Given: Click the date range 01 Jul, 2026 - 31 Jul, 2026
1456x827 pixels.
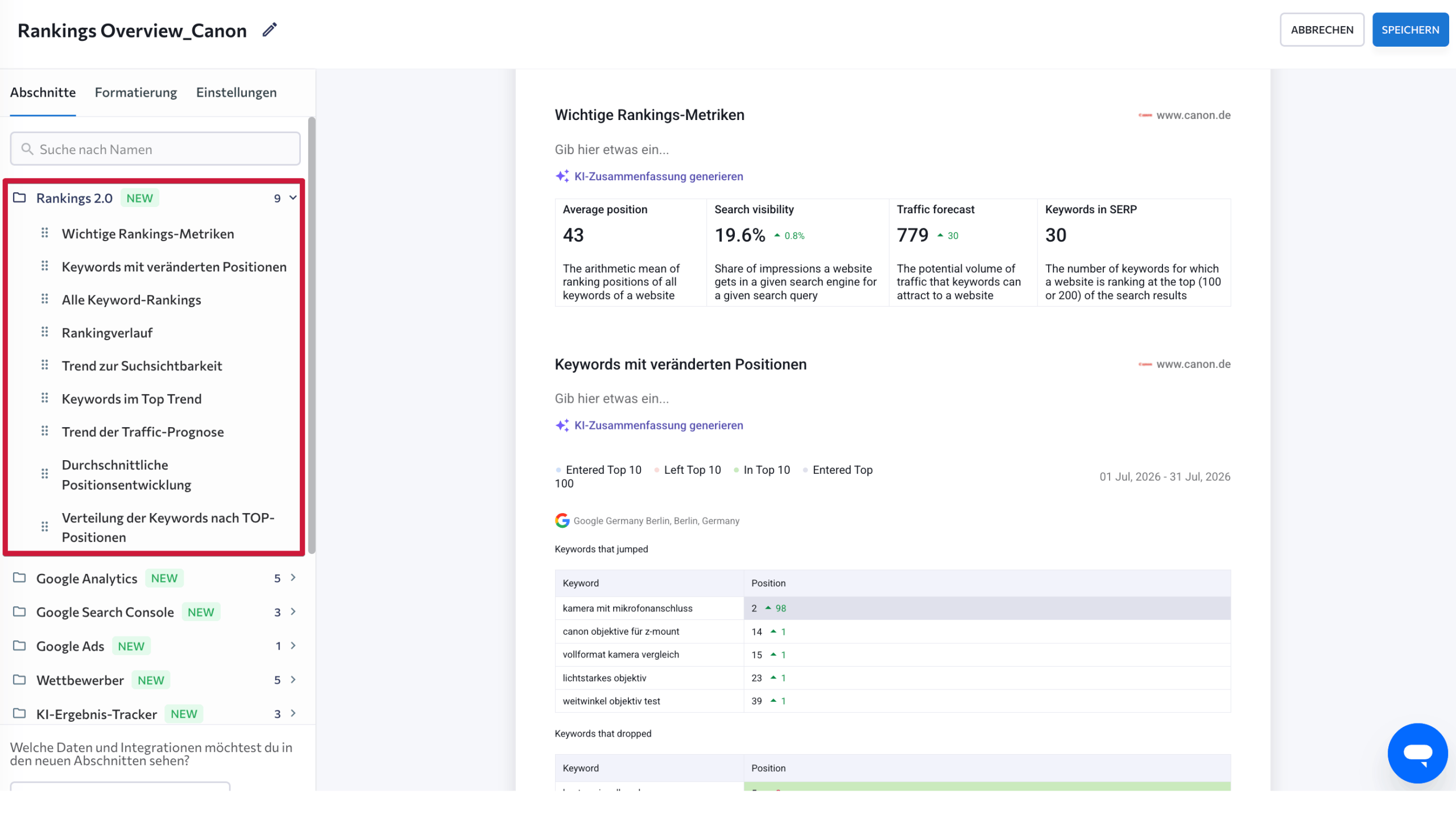Looking at the screenshot, I should [1164, 477].
